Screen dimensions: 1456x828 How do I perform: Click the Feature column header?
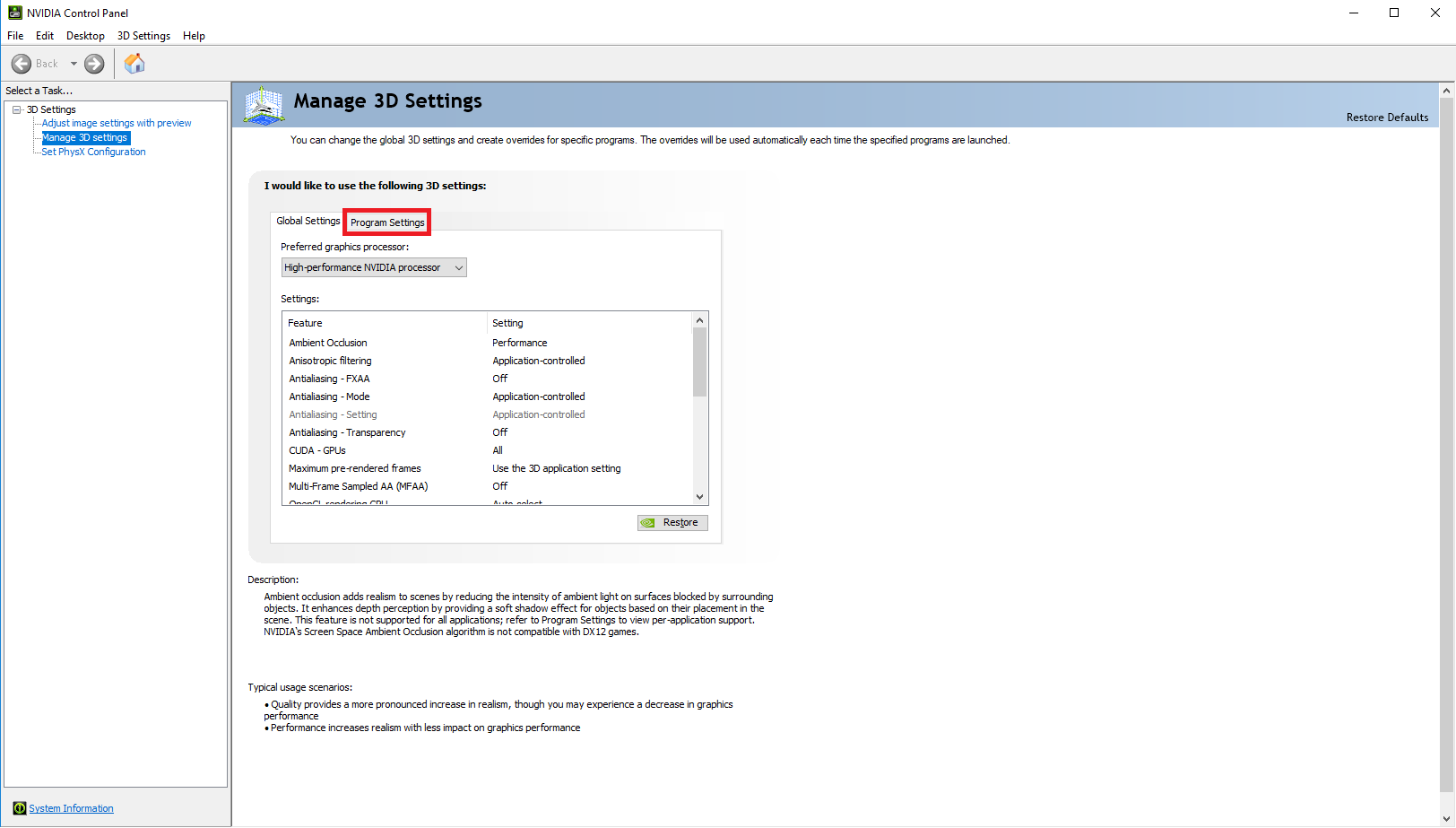click(x=386, y=323)
